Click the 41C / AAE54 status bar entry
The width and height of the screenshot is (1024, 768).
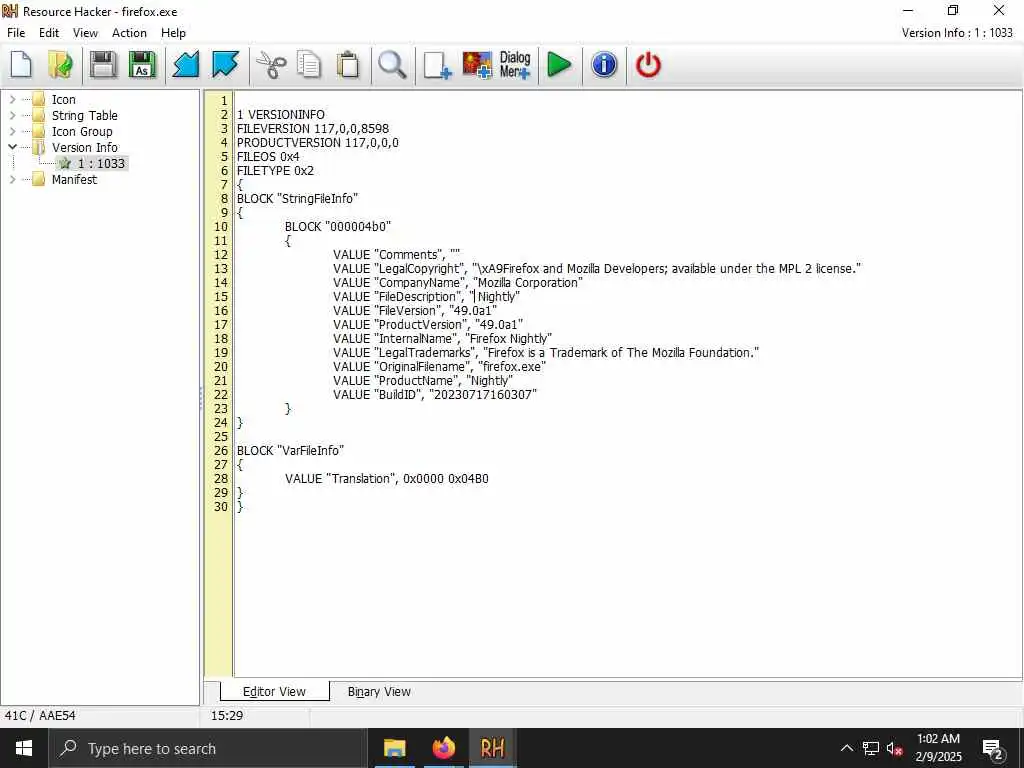(40, 716)
